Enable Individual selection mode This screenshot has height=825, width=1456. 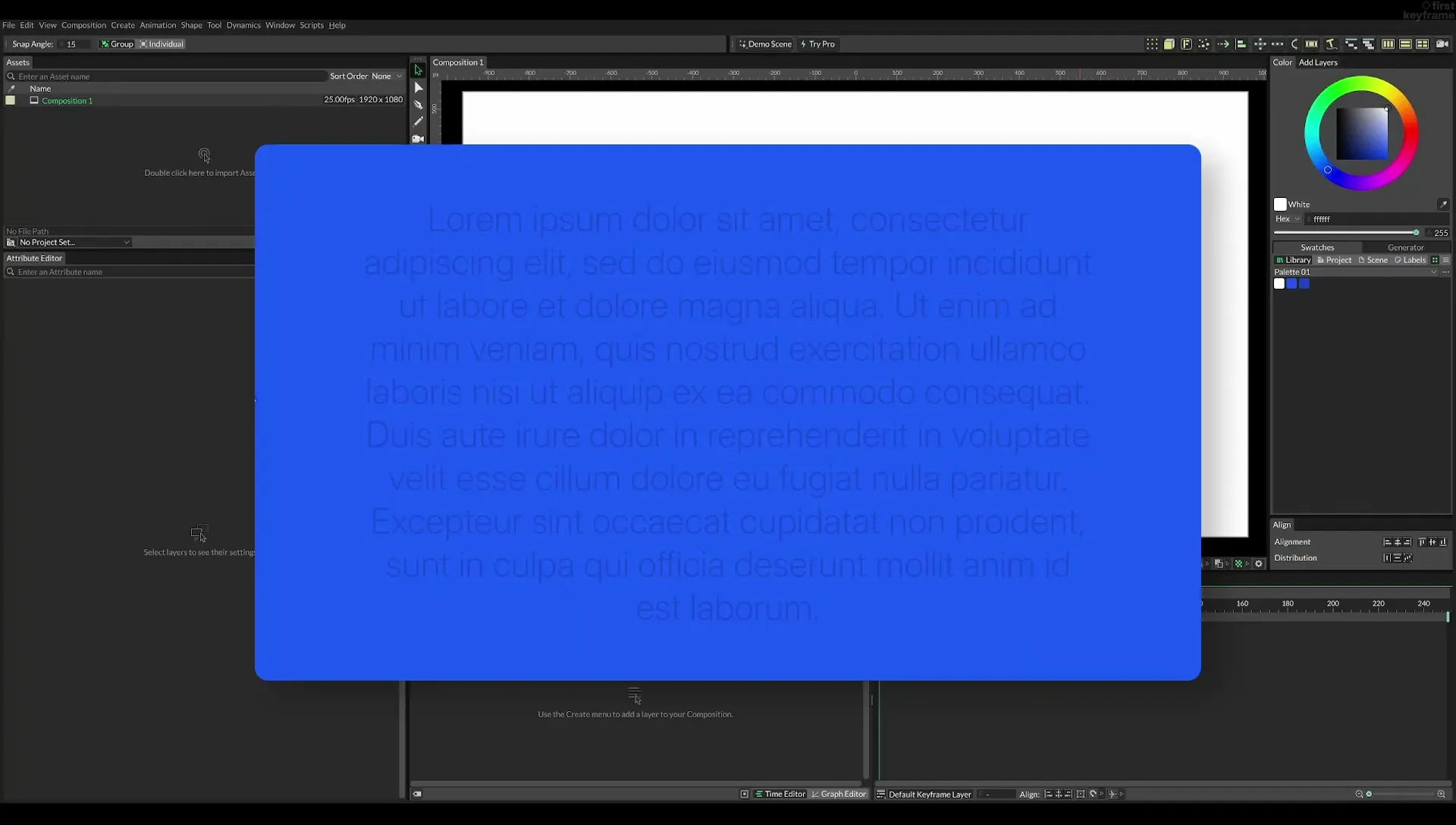point(162,44)
